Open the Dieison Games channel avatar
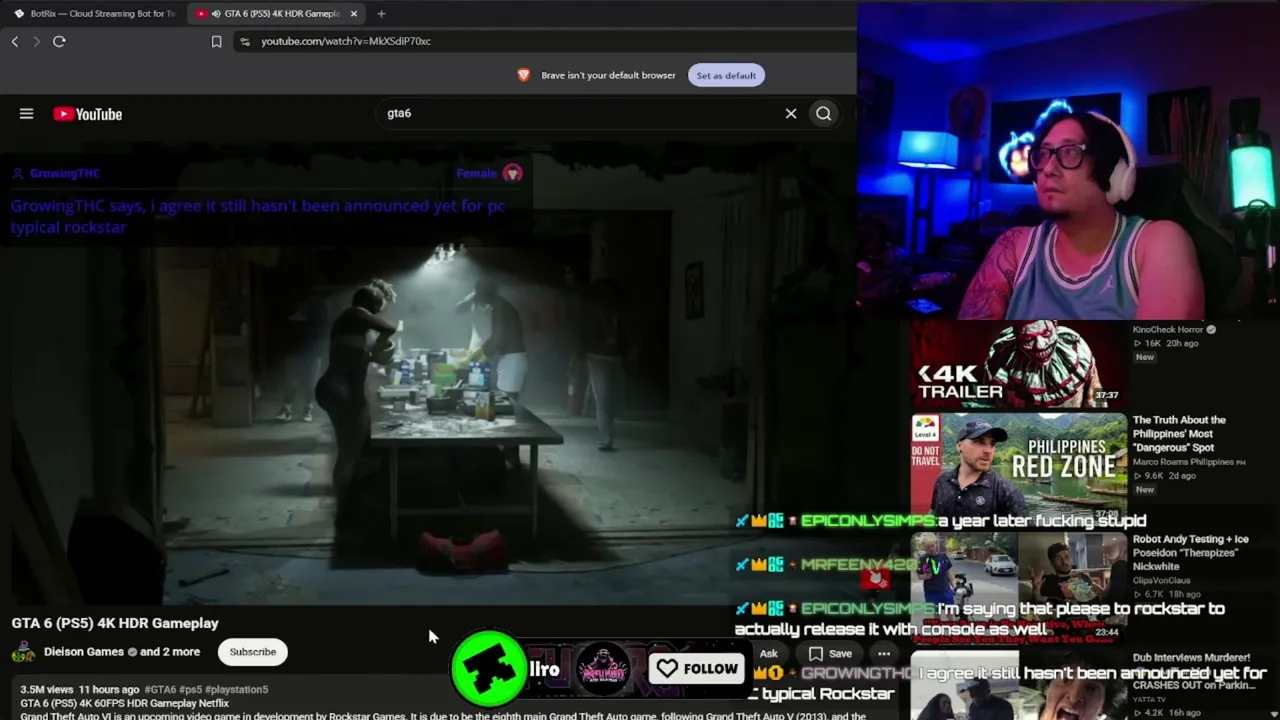This screenshot has width=1280, height=720. pos(23,652)
